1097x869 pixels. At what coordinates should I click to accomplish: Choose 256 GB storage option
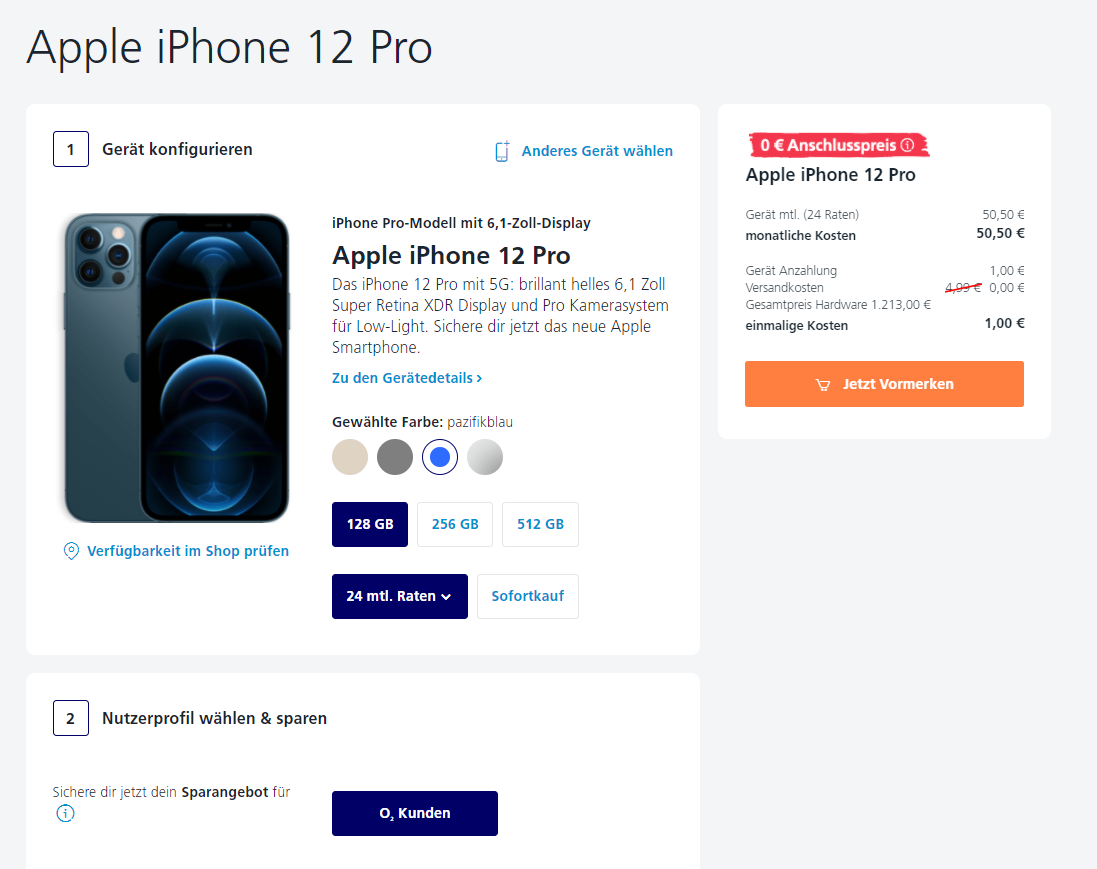[x=455, y=524]
